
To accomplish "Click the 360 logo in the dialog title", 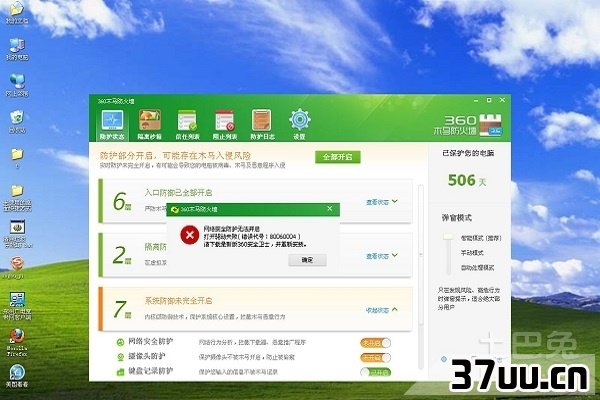I will (x=175, y=209).
